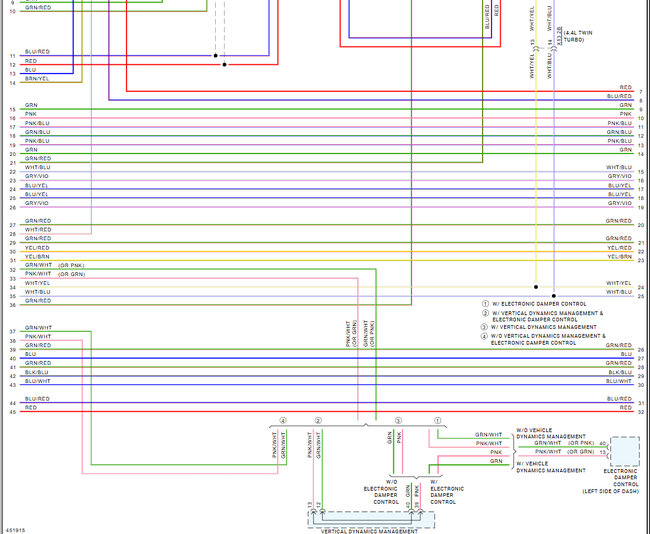The height and width of the screenshot is (534, 650).
Task: Click "(OR GRN)" note beside line 33
Action: (71, 274)
